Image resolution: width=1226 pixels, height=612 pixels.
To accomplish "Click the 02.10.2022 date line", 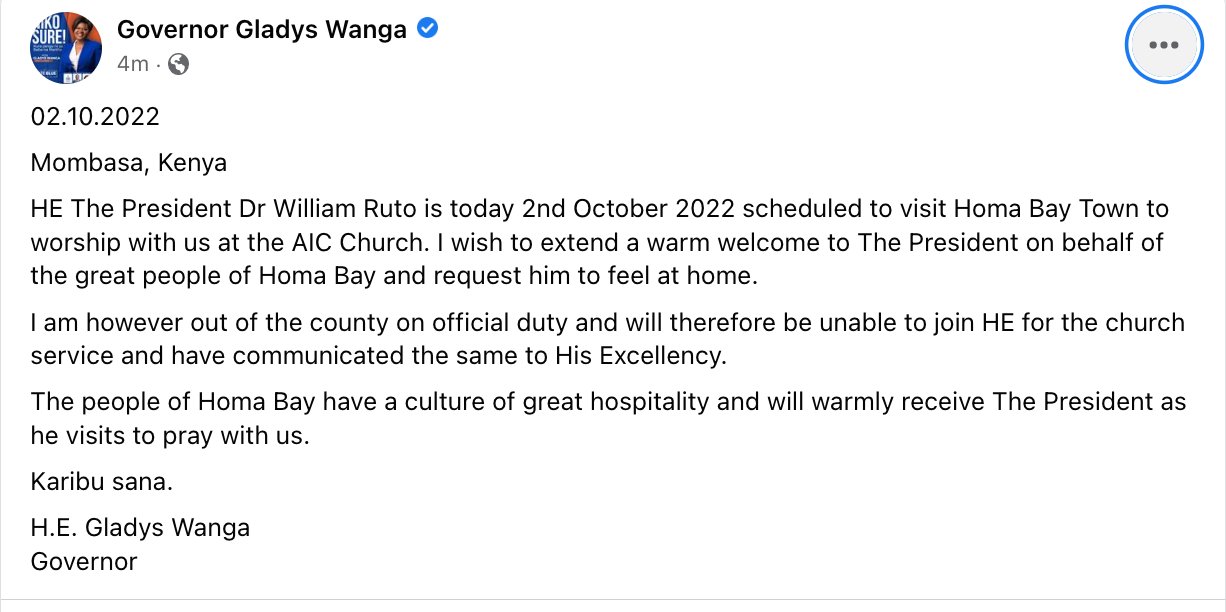I will [x=95, y=117].
